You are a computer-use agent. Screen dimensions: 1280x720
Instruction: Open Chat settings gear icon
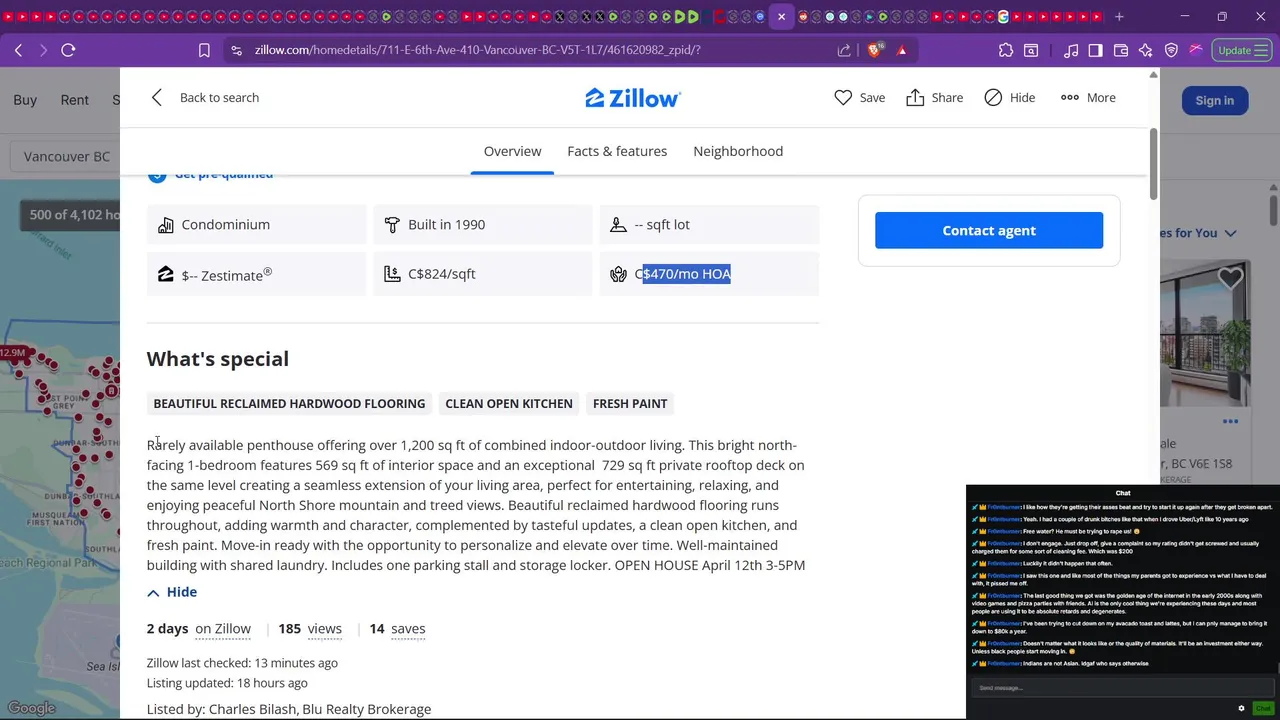(1242, 708)
